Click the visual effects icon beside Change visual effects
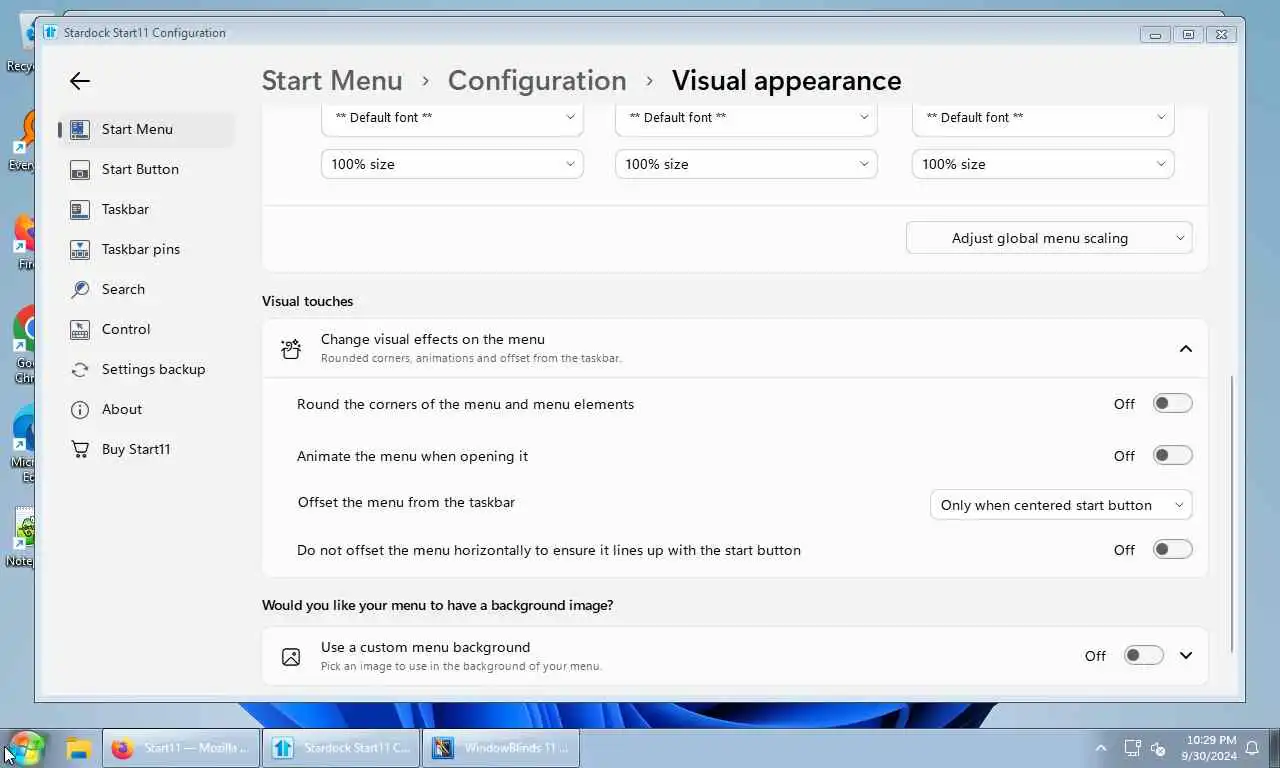The height and width of the screenshot is (768, 1280). tap(291, 349)
